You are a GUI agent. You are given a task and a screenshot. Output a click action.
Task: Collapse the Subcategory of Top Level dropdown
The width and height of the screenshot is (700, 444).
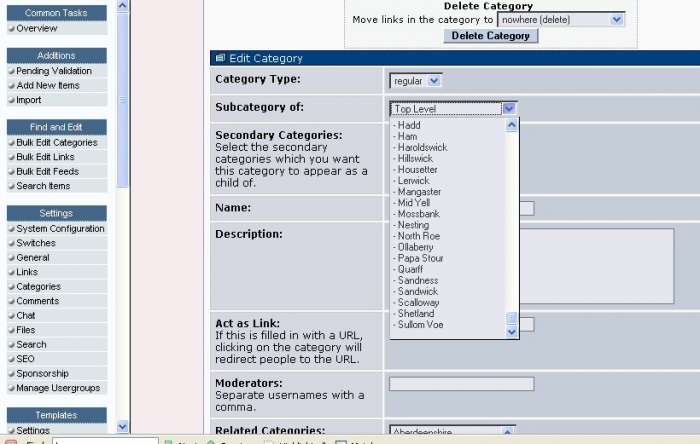pos(509,108)
